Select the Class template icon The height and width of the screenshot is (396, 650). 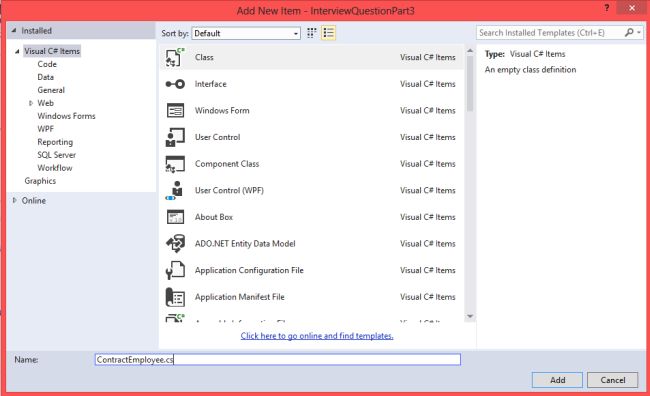pos(175,57)
